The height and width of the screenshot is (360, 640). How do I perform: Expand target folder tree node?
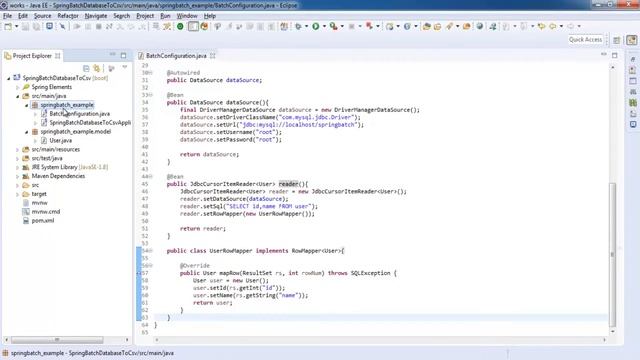(x=18, y=194)
